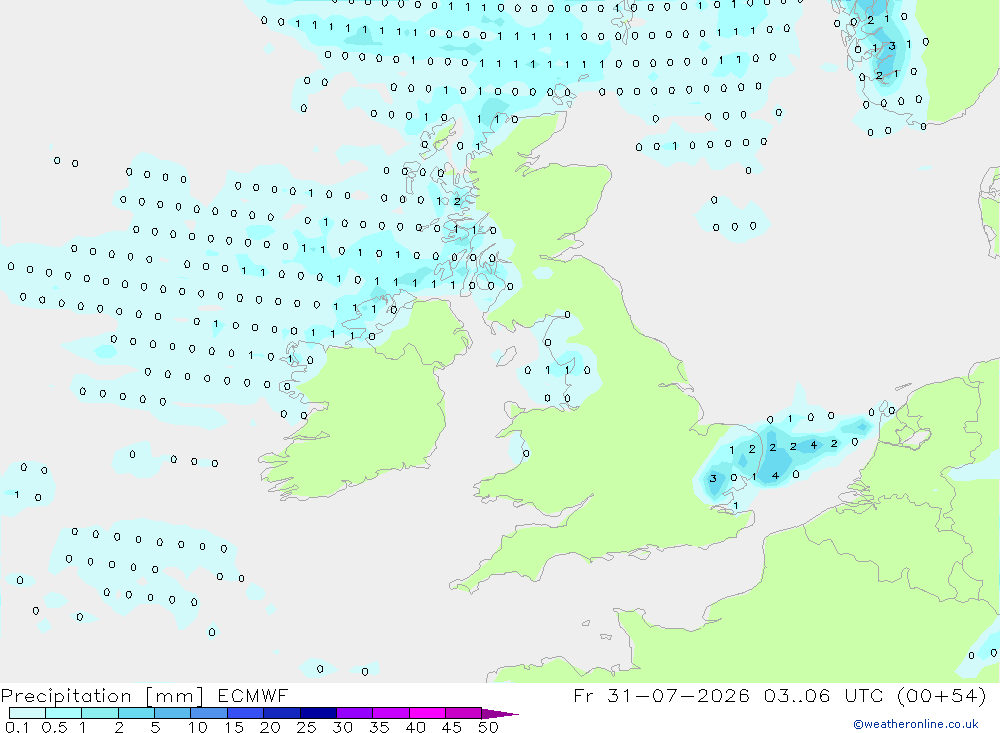Click the legend label "50"
The height and width of the screenshot is (733, 1000).
point(488,727)
